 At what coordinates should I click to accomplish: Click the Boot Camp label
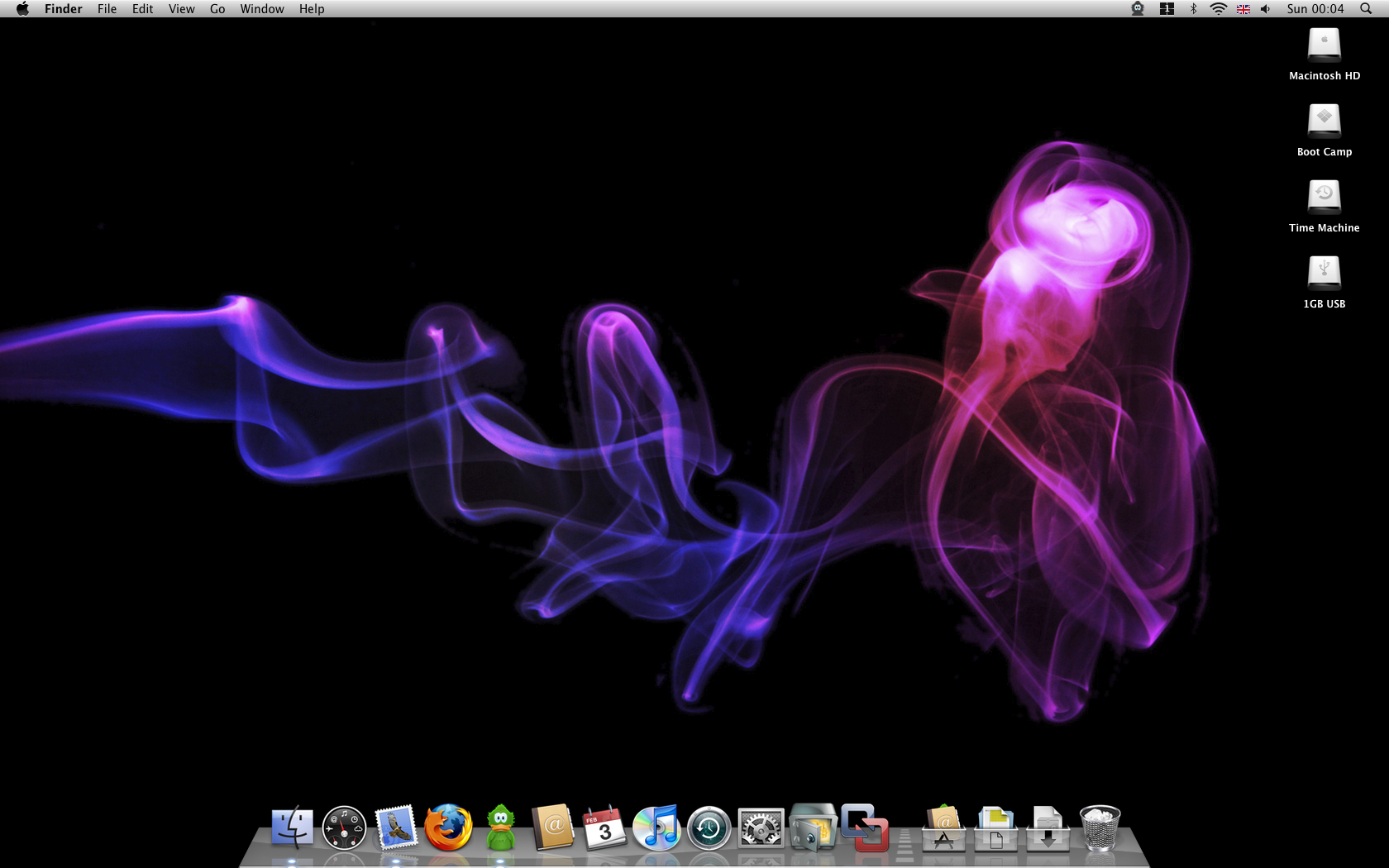[x=1325, y=151]
